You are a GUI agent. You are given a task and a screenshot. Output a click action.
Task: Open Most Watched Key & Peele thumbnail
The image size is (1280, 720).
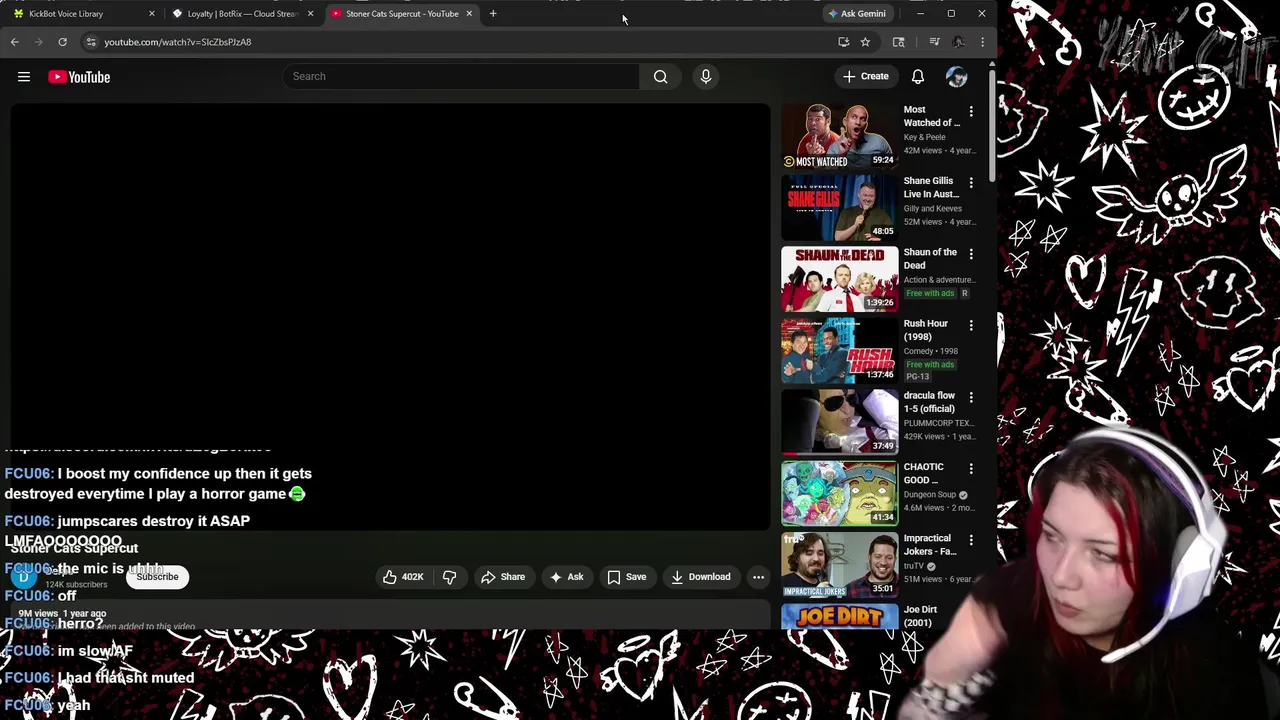840,136
